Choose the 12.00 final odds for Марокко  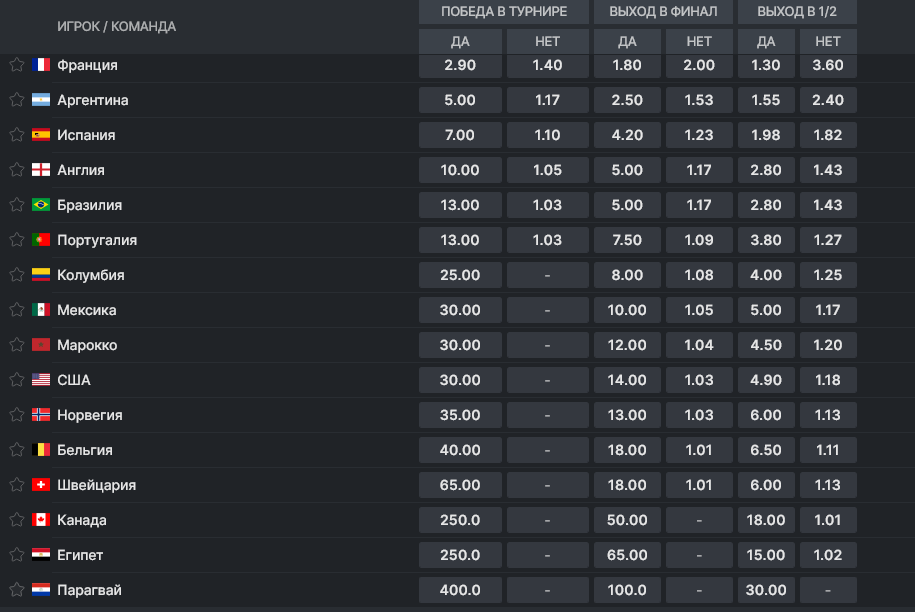pos(627,345)
